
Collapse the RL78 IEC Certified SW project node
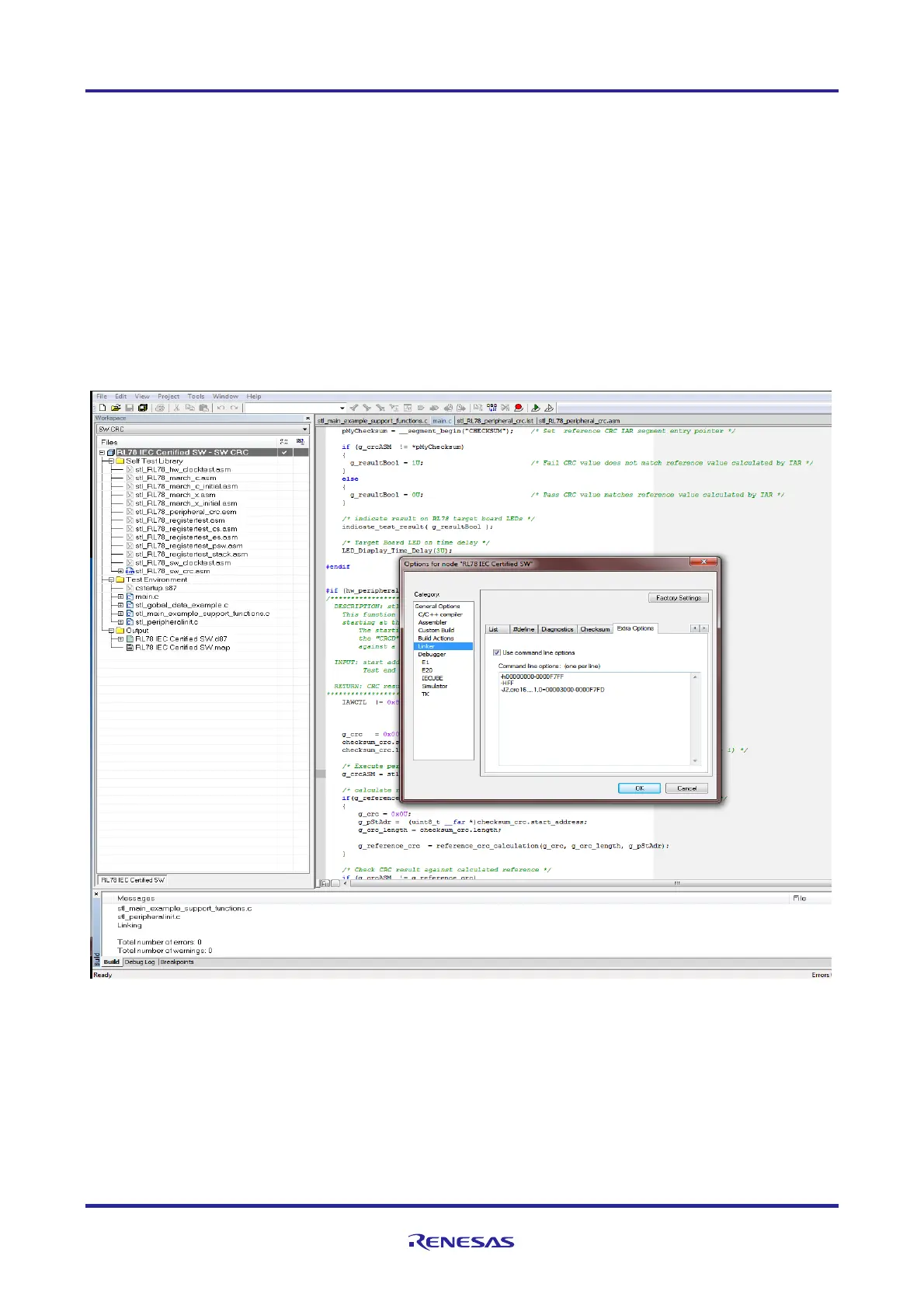point(102,452)
